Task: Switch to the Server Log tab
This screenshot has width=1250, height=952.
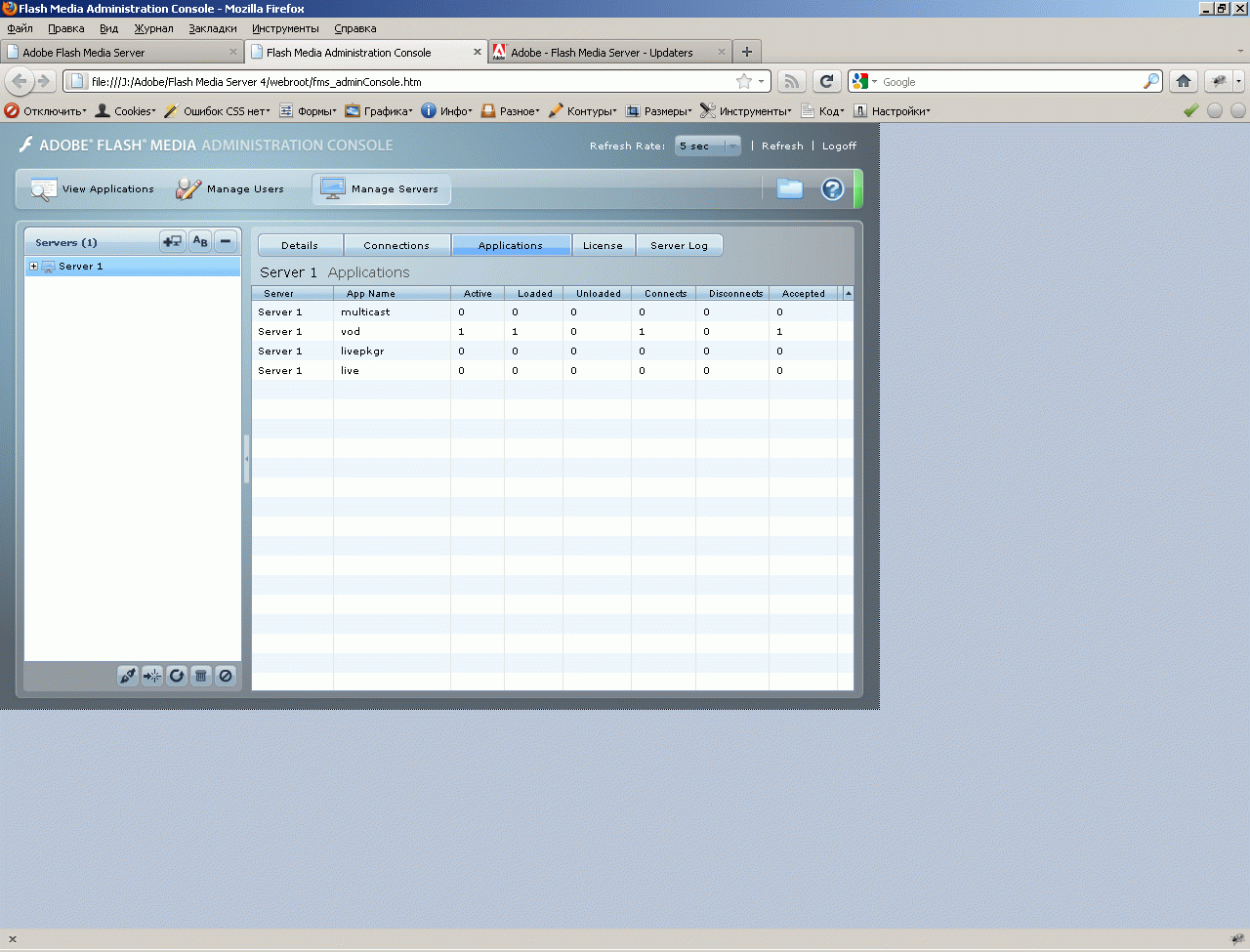Action: (679, 245)
